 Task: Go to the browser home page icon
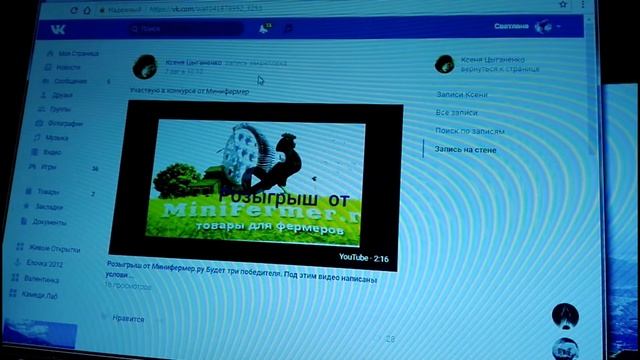(87, 10)
